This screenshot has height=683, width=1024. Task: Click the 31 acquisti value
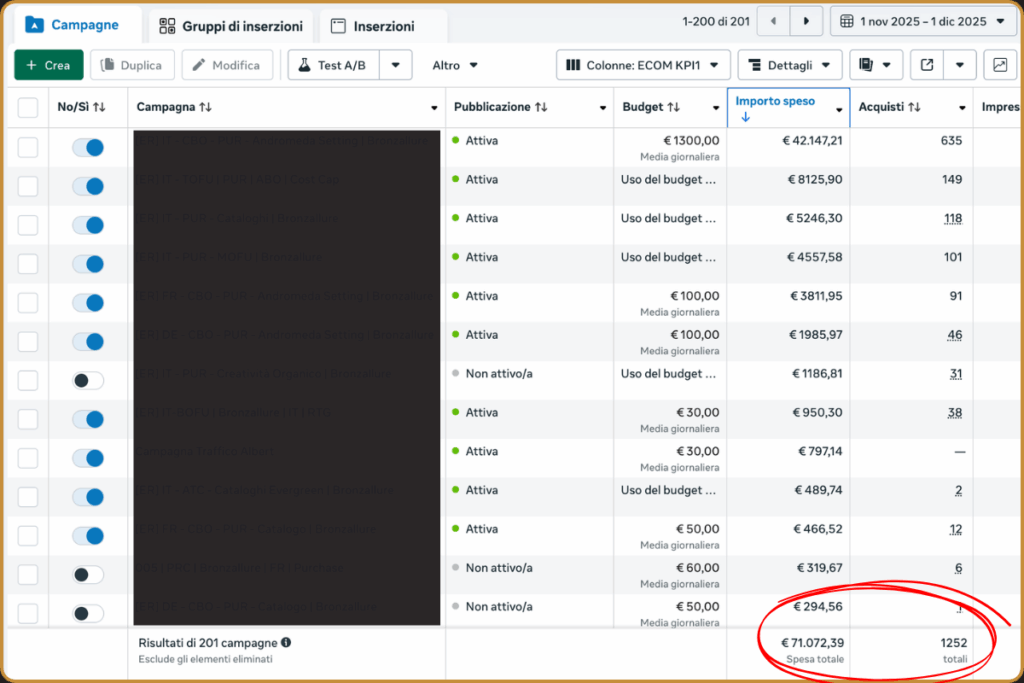[956, 374]
